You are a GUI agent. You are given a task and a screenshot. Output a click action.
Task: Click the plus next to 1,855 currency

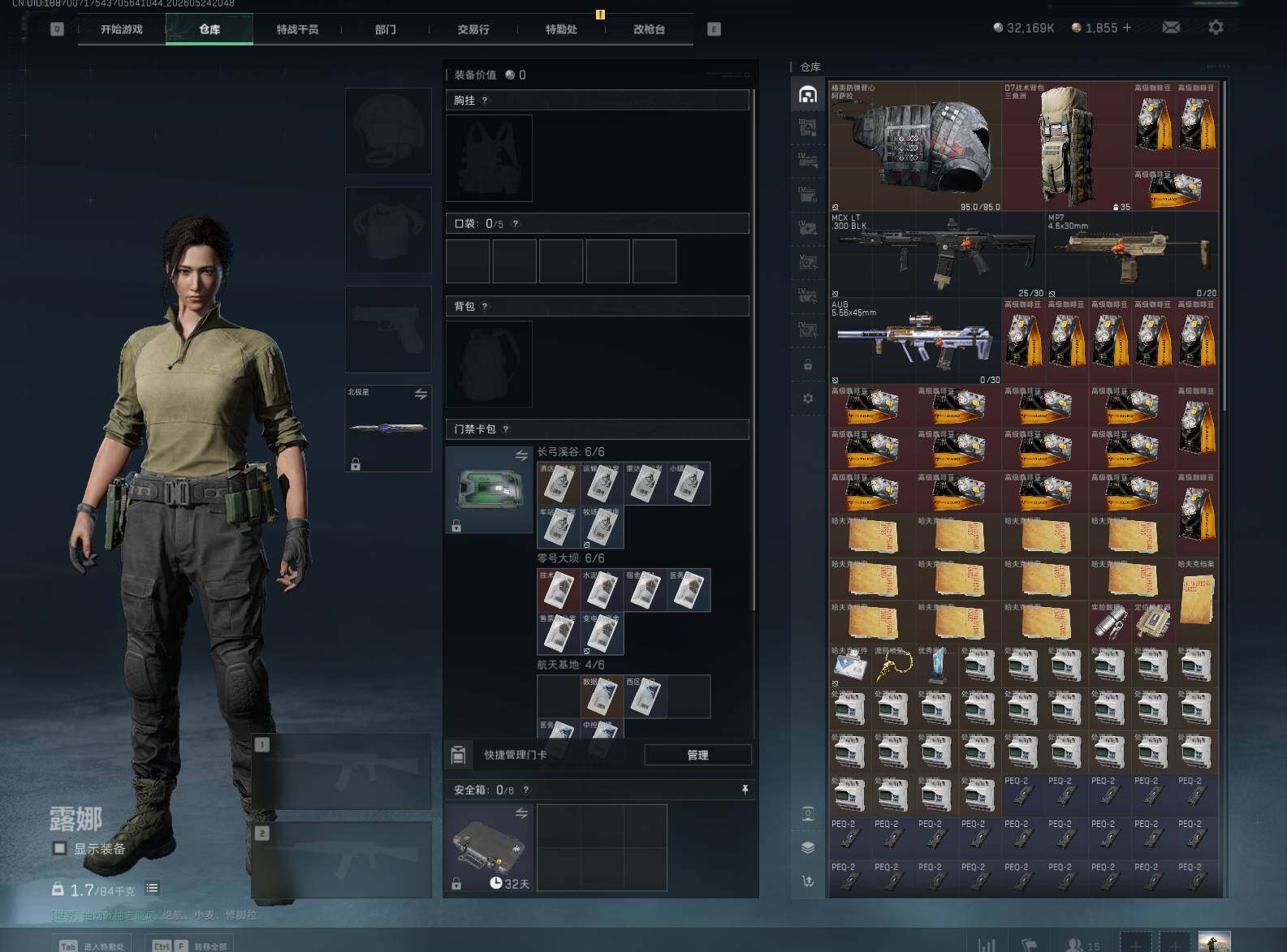pyautogui.click(x=1127, y=28)
